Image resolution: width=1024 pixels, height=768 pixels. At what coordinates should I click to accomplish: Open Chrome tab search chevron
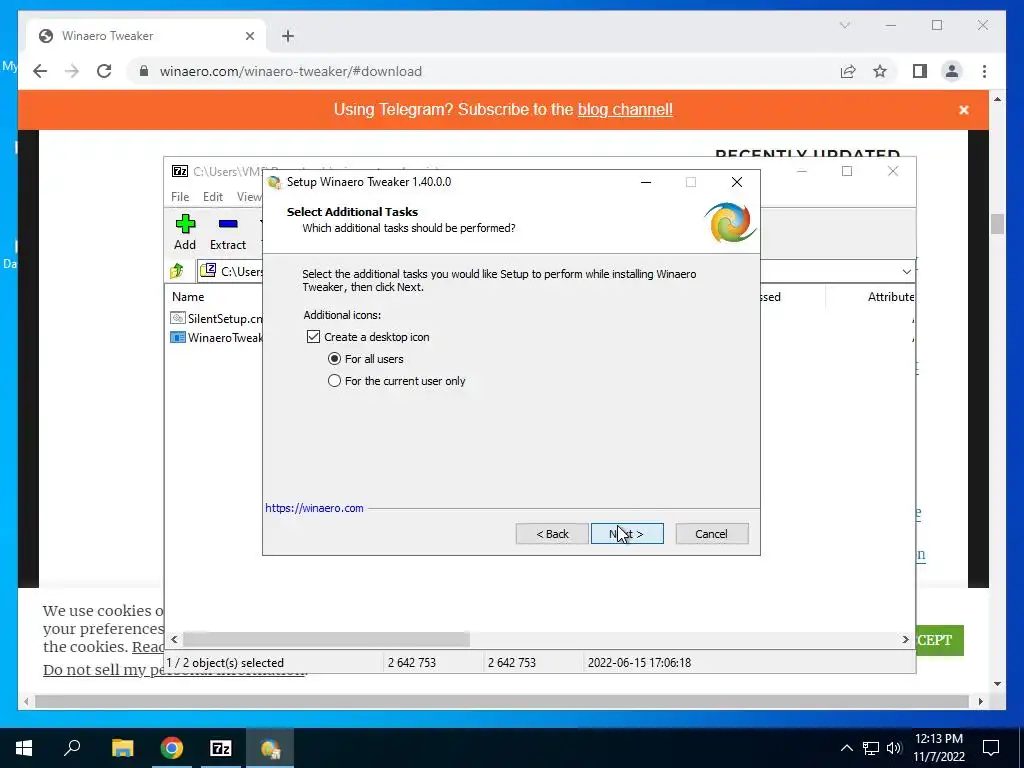844,25
